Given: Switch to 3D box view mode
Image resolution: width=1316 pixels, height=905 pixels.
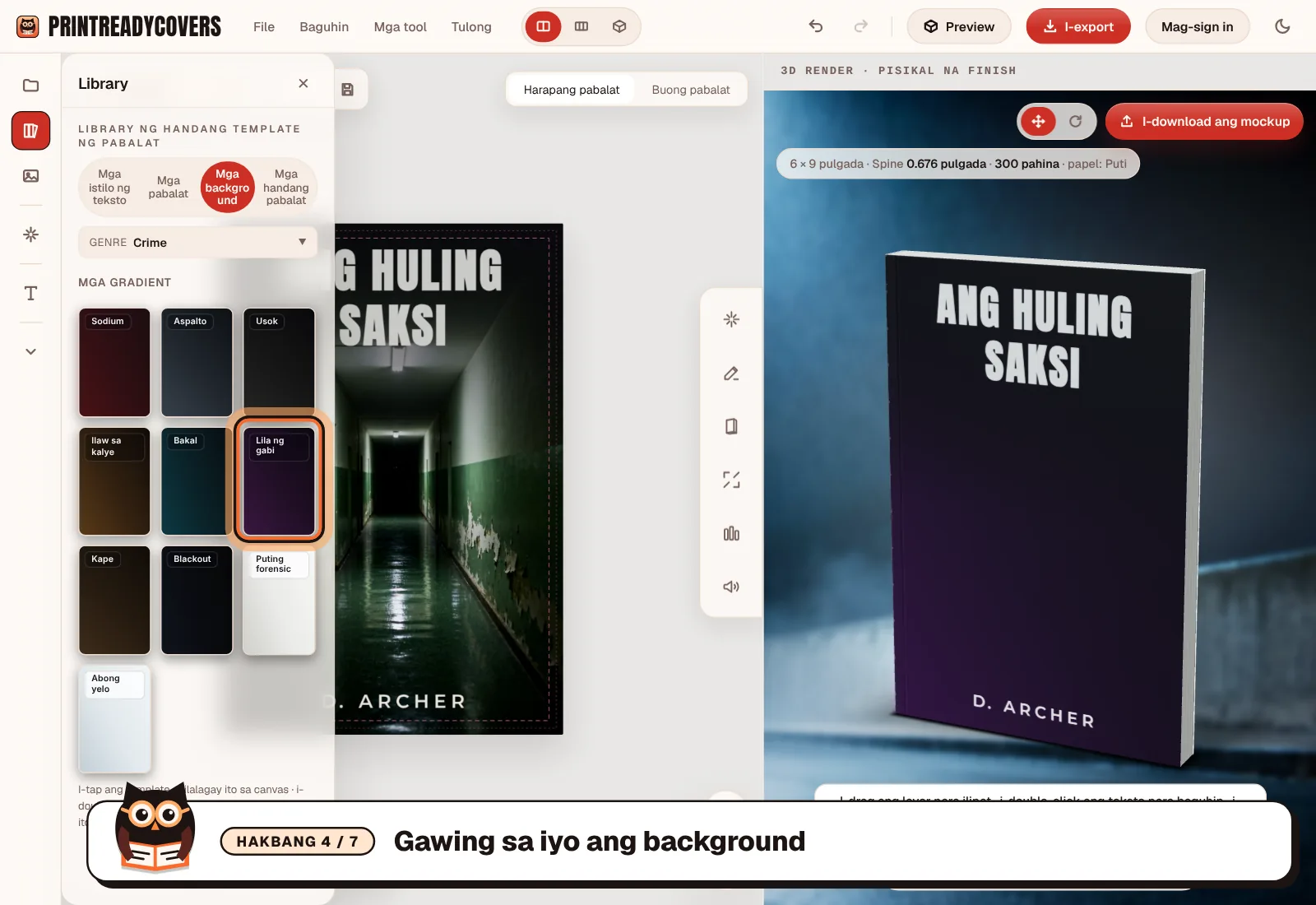Looking at the screenshot, I should point(619,26).
